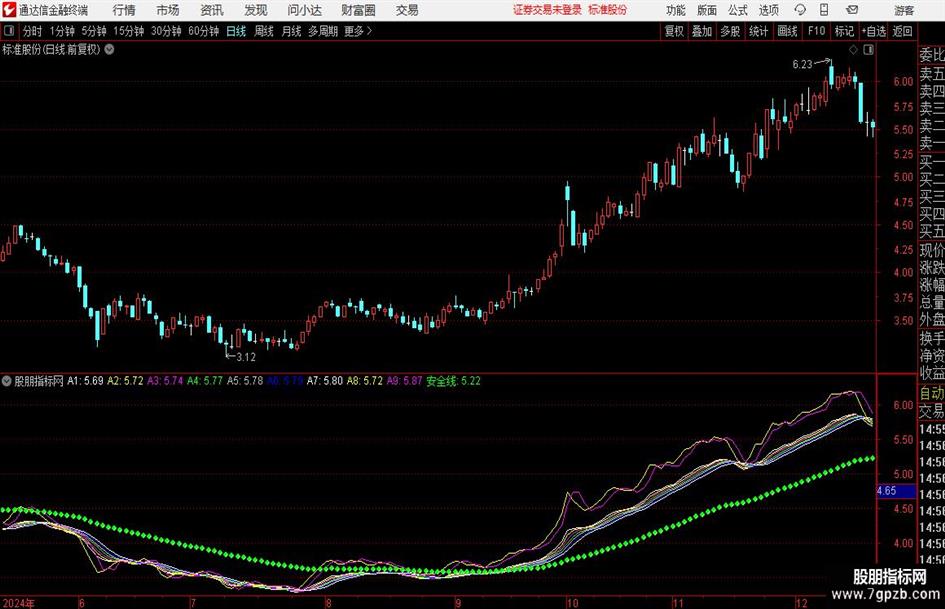The image size is (945, 609).
Task: Open the headset customer service icon
Action: (800, 10)
